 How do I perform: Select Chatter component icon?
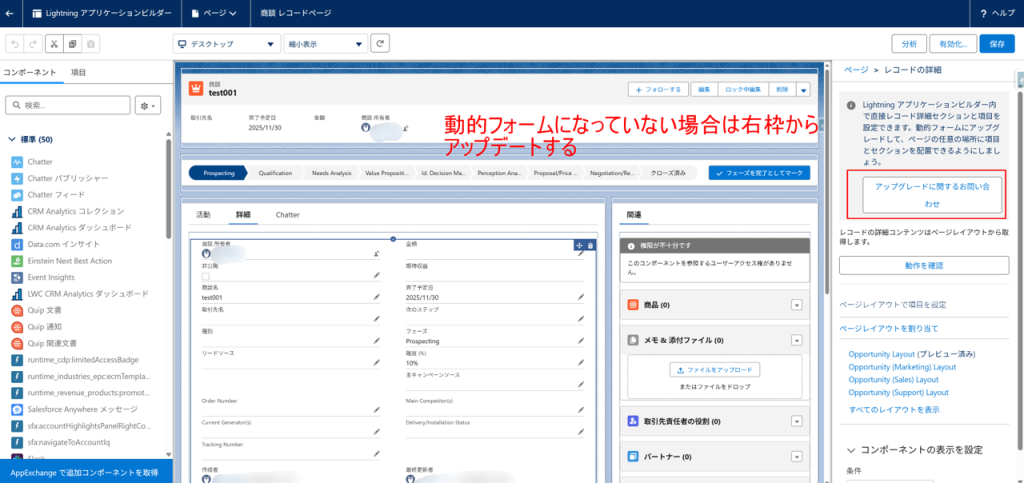(x=17, y=162)
